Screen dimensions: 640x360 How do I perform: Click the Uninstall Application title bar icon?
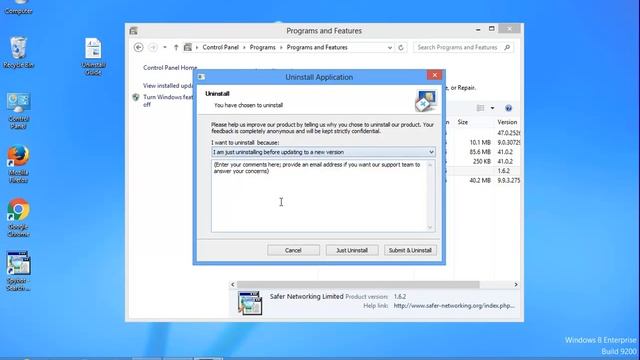click(x=201, y=77)
